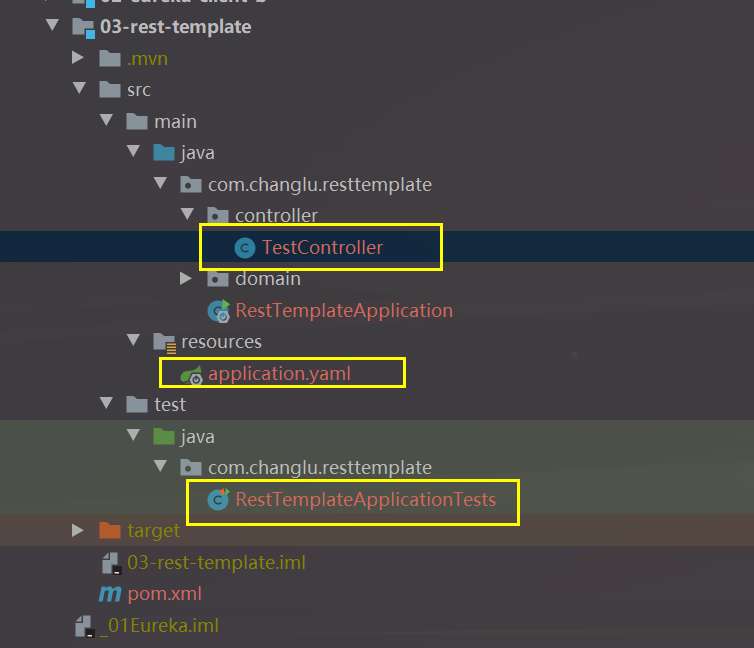Expand the domain package
754x648 pixels.
[186, 279]
